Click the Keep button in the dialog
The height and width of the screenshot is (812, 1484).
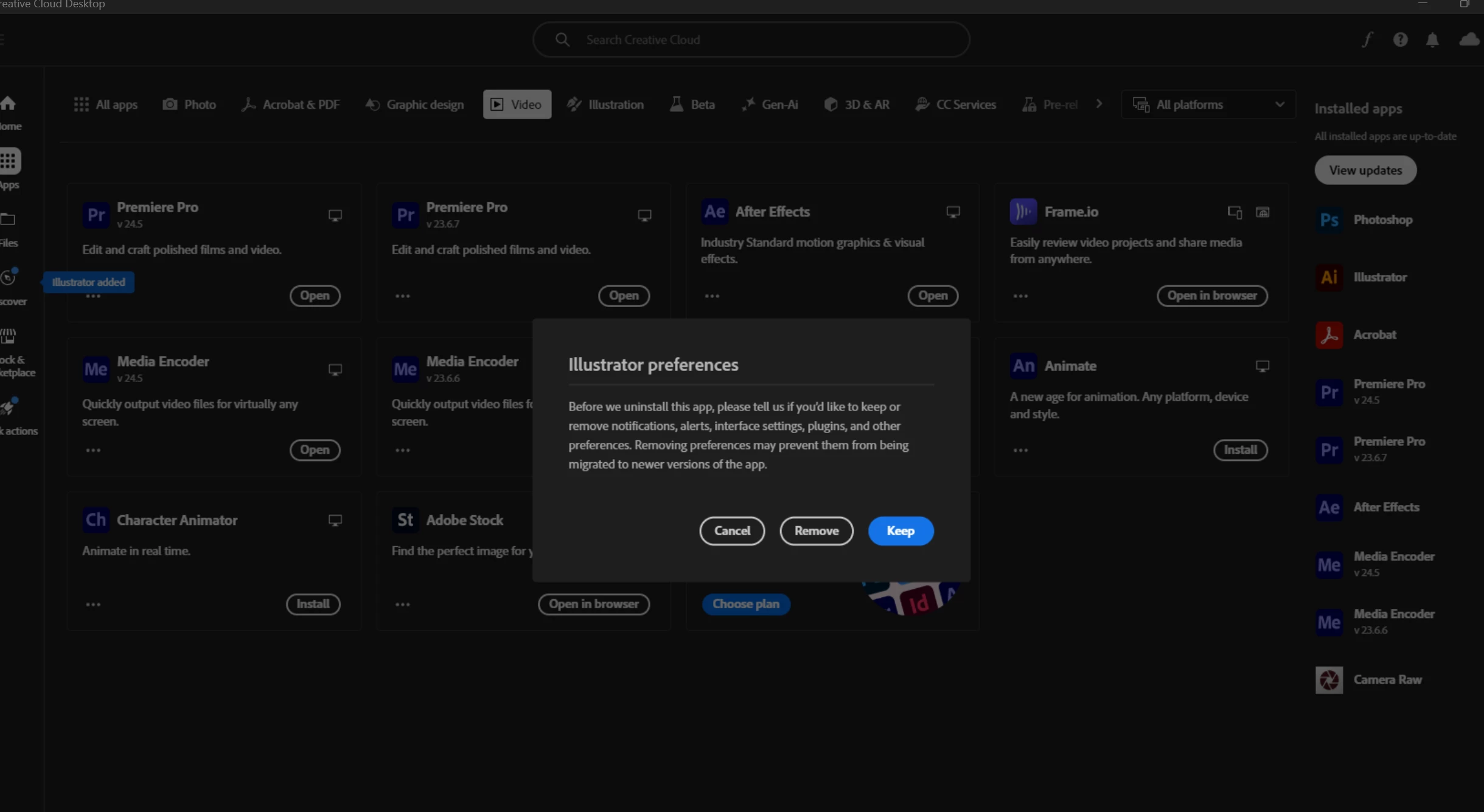click(x=900, y=530)
